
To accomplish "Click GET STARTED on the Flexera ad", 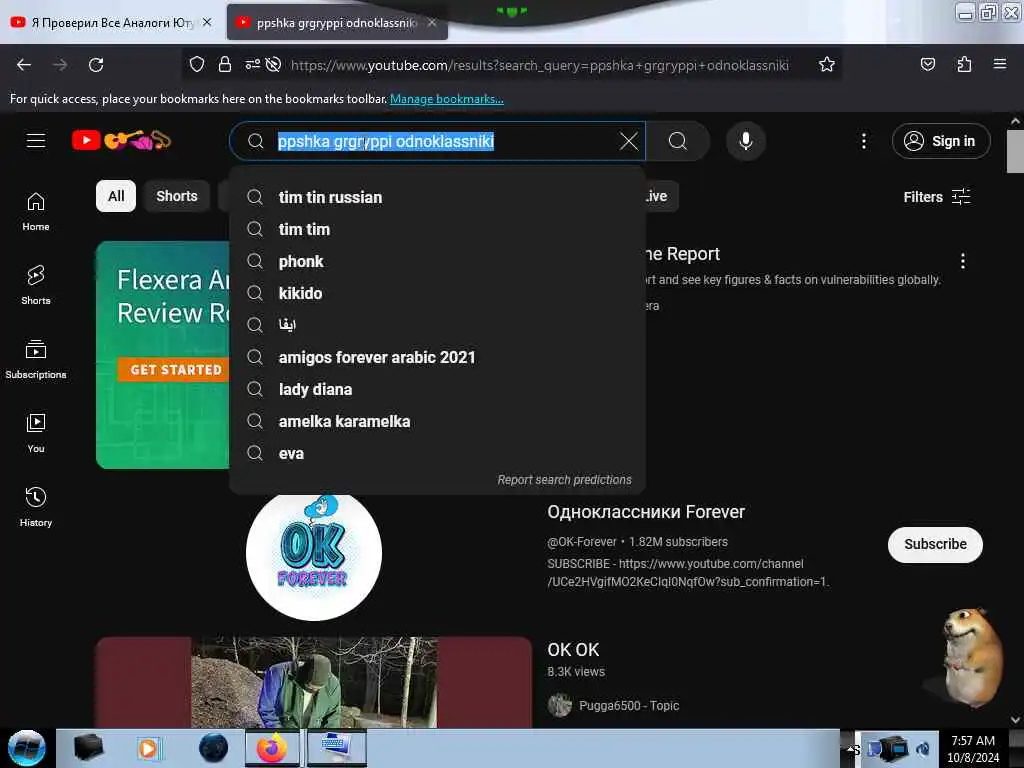I will coord(174,370).
